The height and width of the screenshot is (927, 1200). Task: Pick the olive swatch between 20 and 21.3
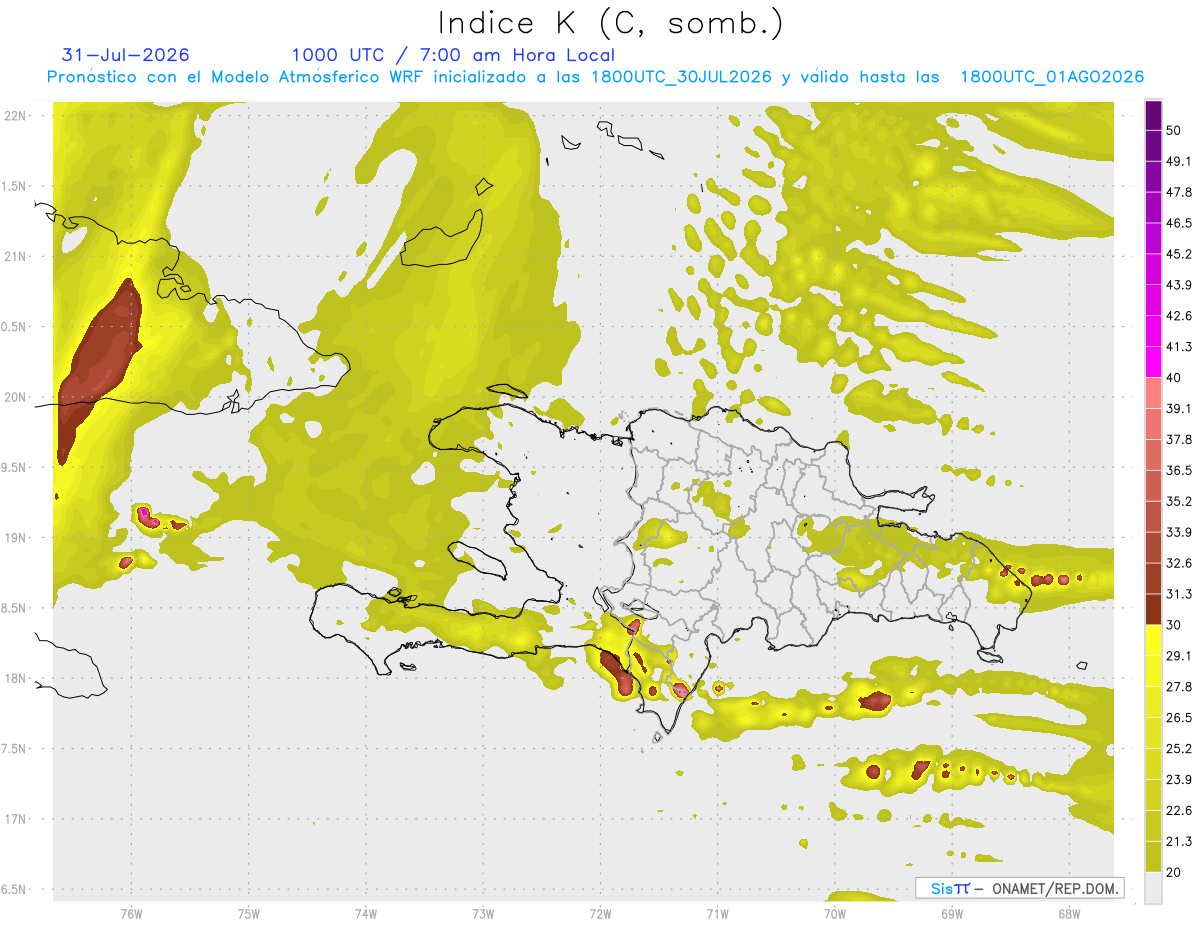click(1153, 857)
